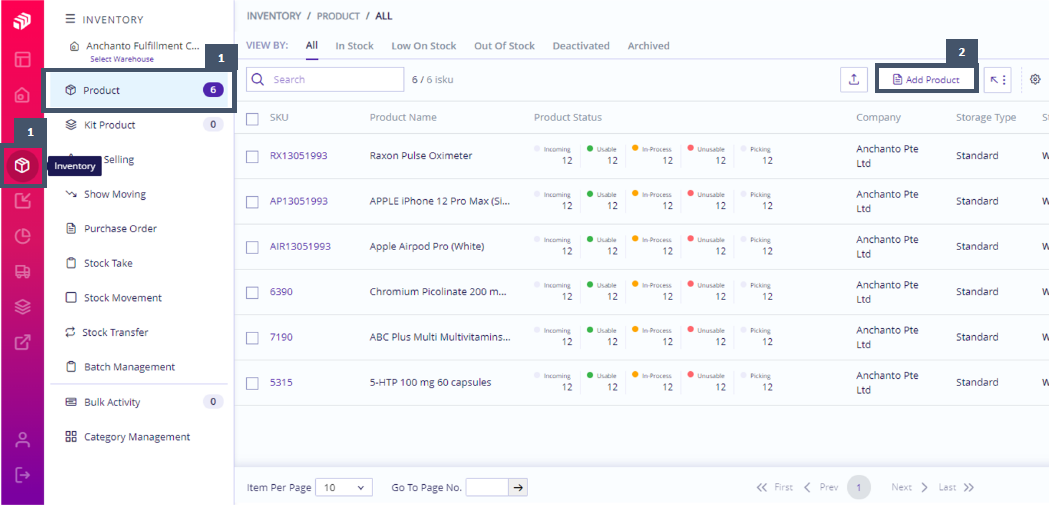Click PRODUCT in the breadcrumb
This screenshot has height=507, width=1052.
[x=338, y=16]
